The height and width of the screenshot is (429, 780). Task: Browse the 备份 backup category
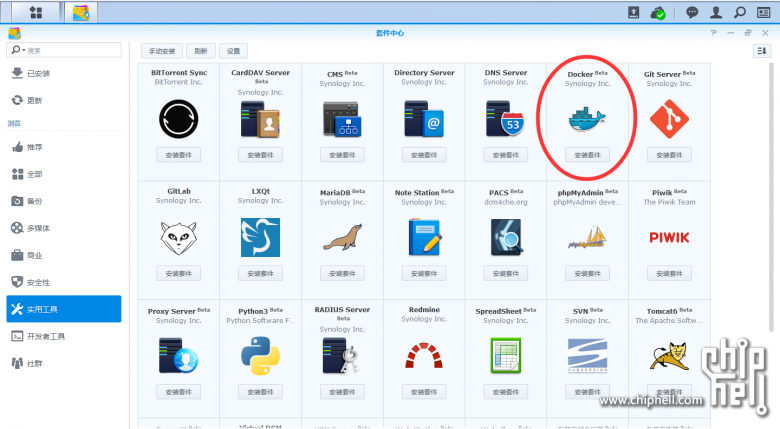(64, 201)
